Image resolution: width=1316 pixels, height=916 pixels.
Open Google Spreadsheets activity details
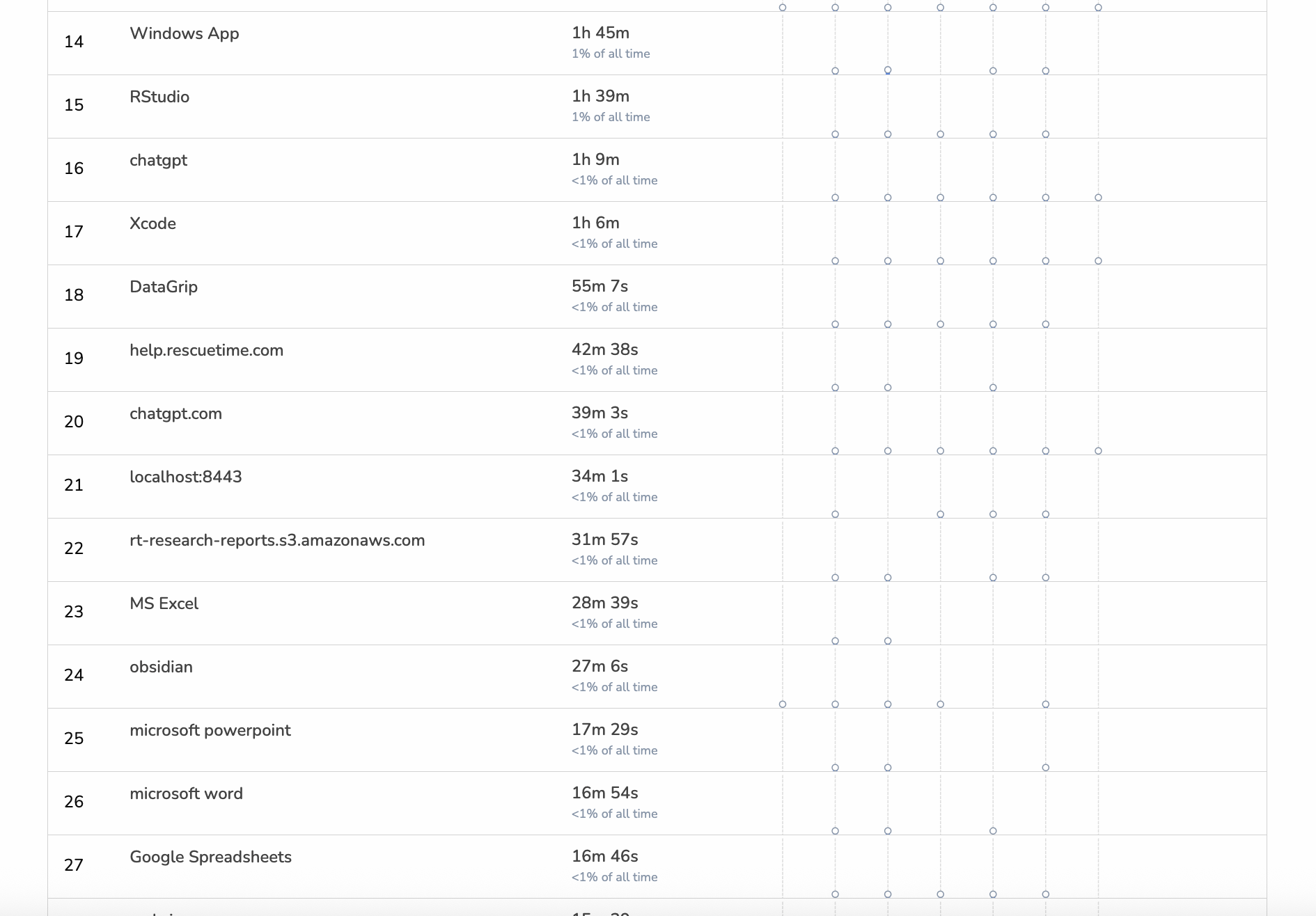(x=210, y=857)
